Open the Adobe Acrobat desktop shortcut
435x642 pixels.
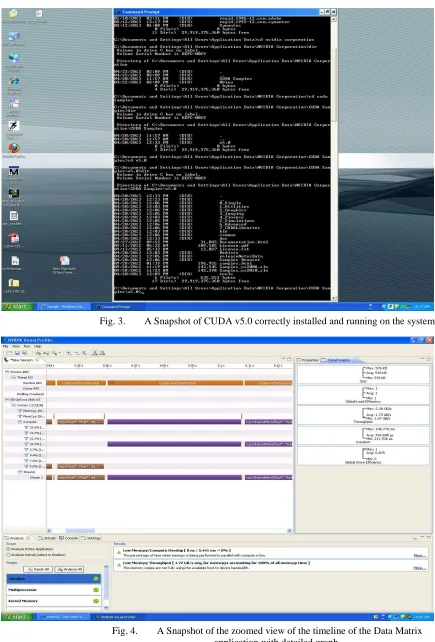pyautogui.click(x=14, y=104)
